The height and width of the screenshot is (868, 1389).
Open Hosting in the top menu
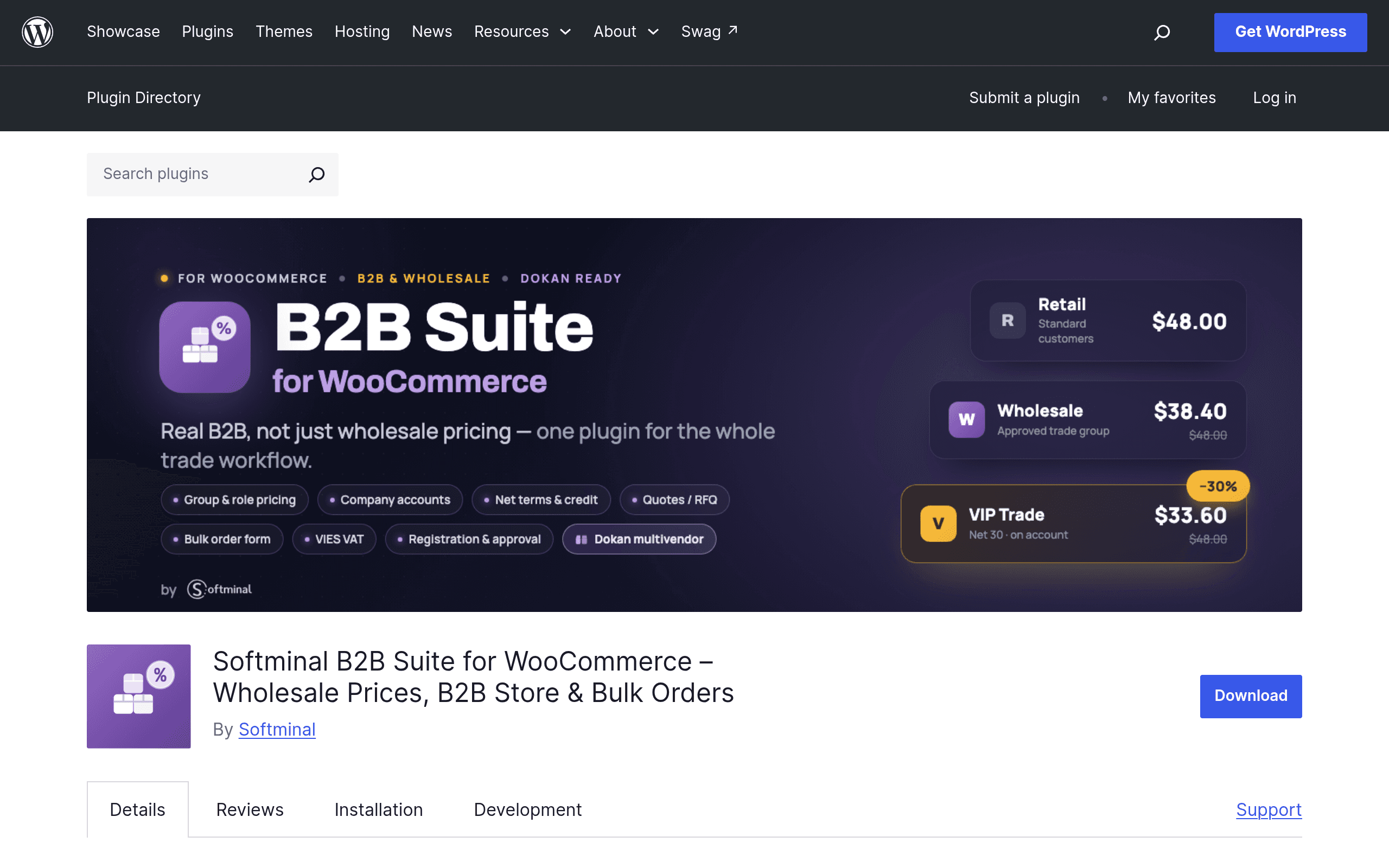coord(362,31)
